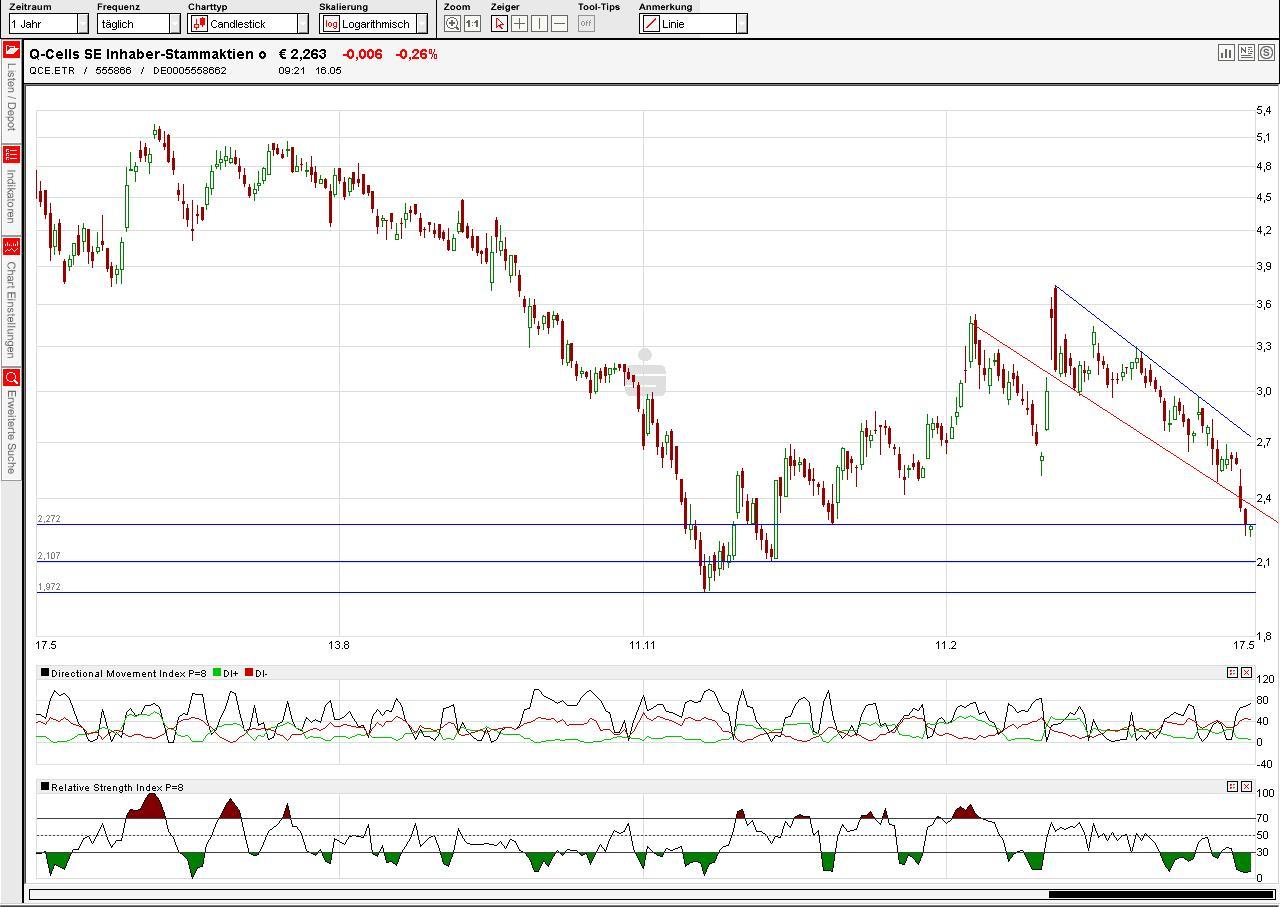The height and width of the screenshot is (907, 1280).
Task: Open the Chart Einstellungen sidebar tab
Action: coord(11,300)
